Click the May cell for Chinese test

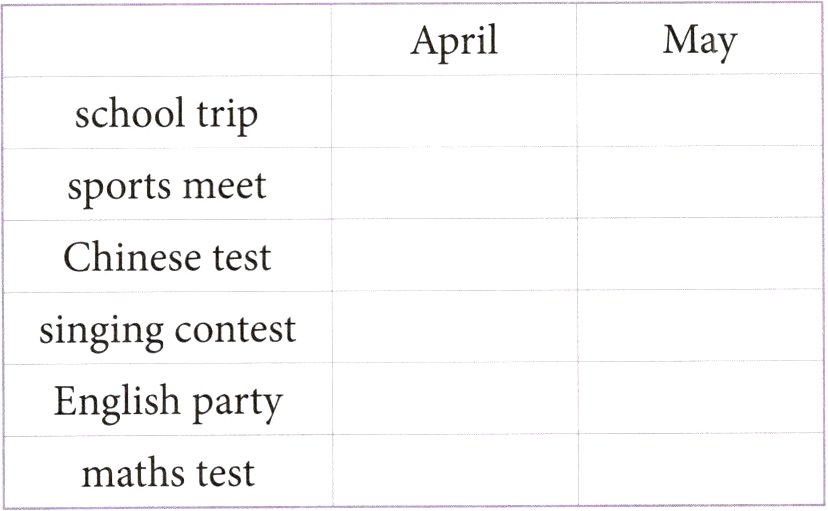point(700,256)
